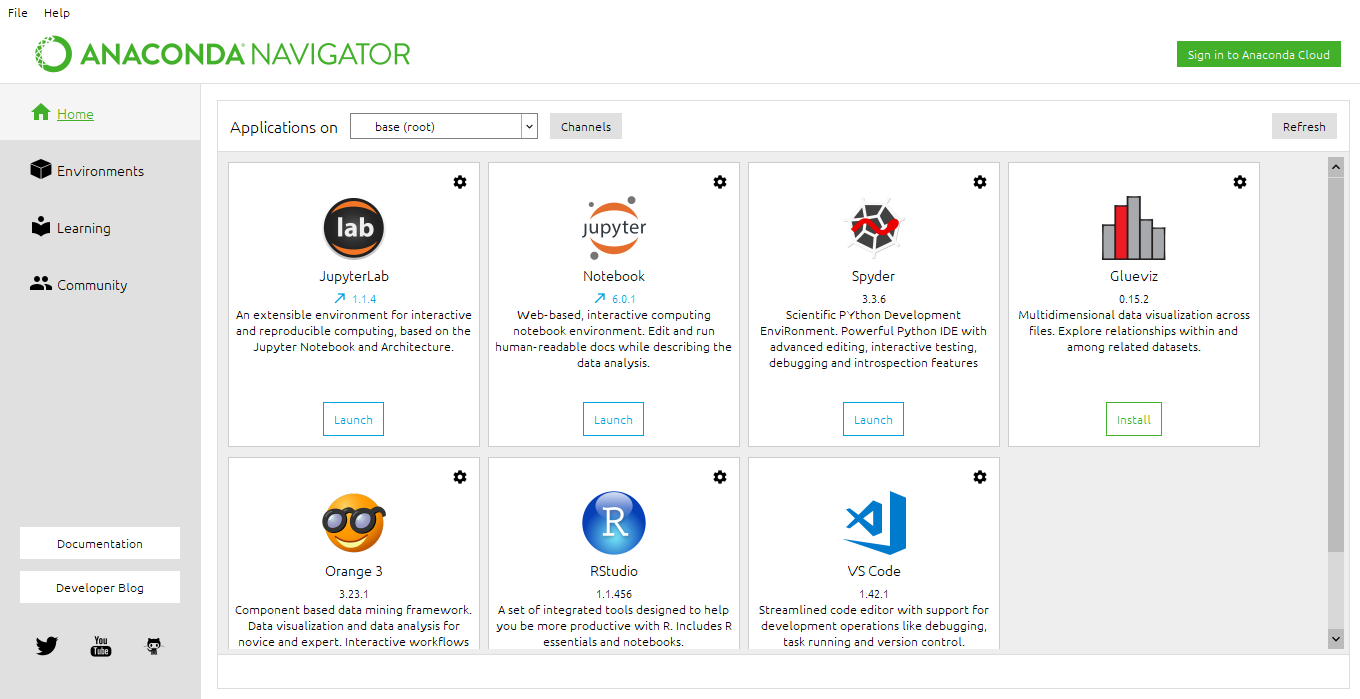
Task: Launch Jupyter Notebook
Action: click(613, 419)
